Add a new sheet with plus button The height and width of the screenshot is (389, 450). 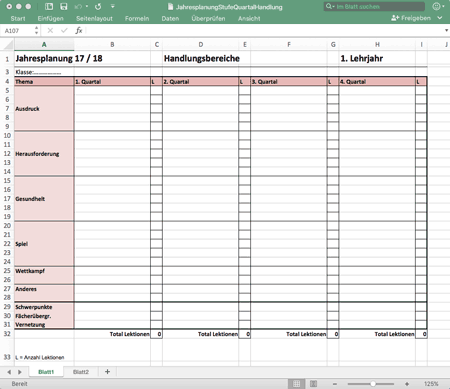[x=107, y=372]
